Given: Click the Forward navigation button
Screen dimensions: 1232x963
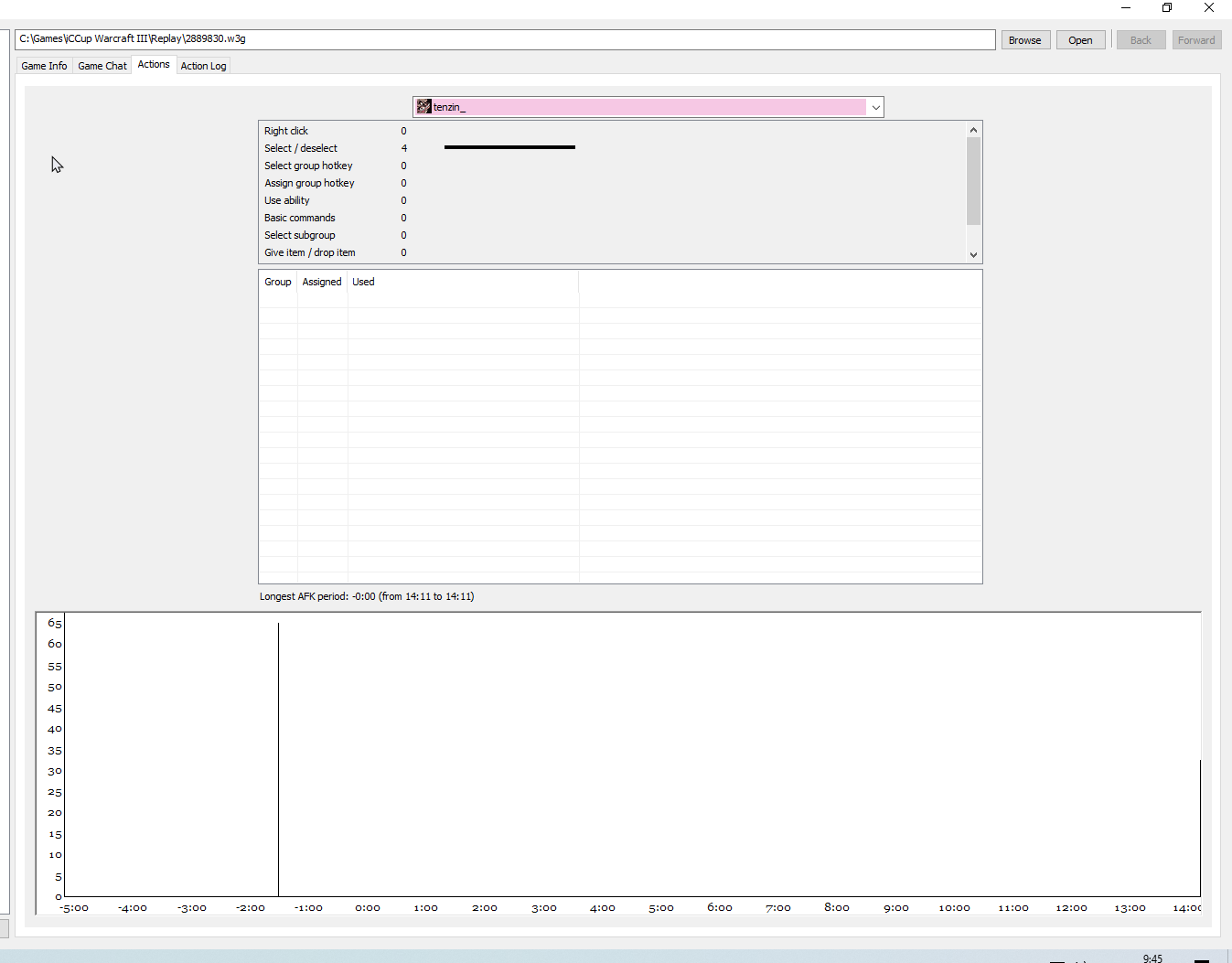Looking at the screenshot, I should pos(1196,40).
